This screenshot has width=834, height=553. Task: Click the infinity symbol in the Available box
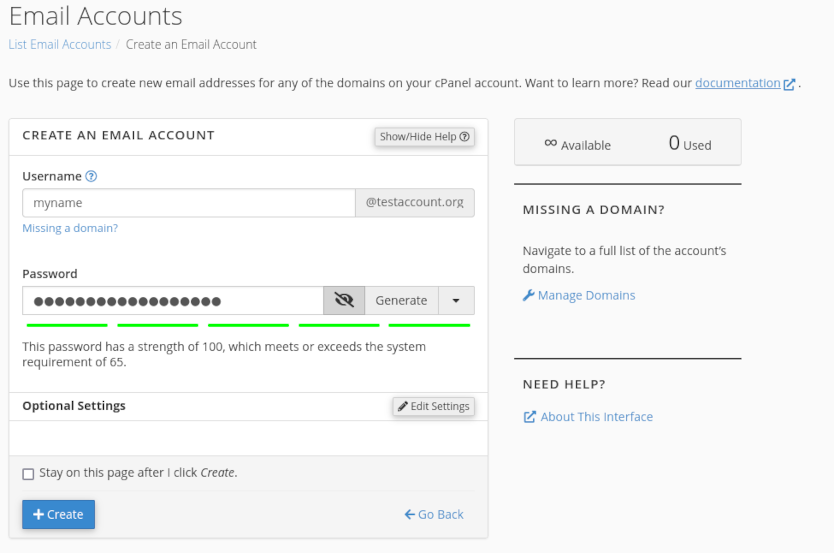coord(550,143)
